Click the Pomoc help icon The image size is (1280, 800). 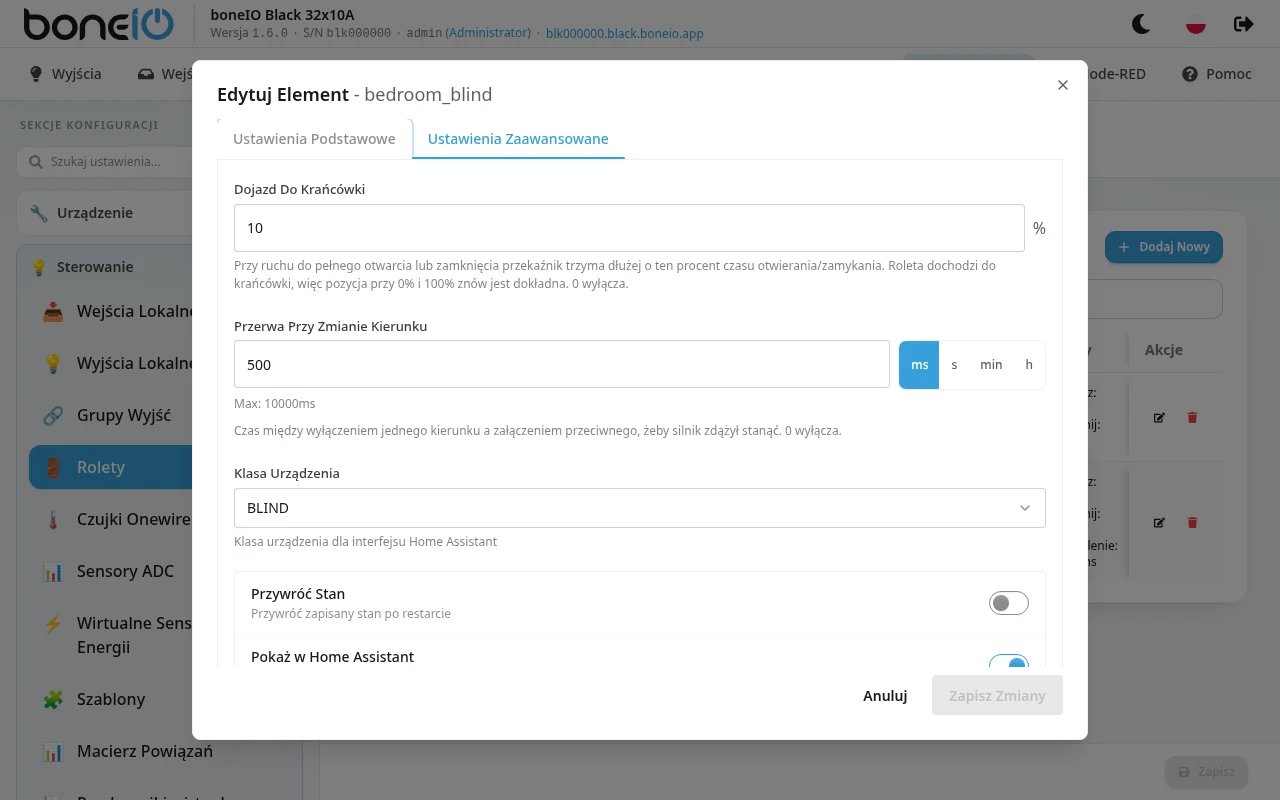(x=1190, y=74)
